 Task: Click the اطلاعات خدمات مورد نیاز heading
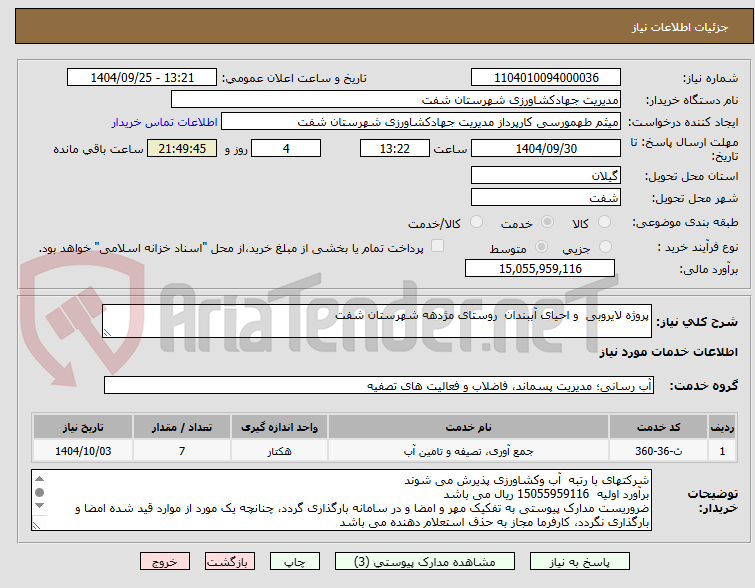point(668,352)
